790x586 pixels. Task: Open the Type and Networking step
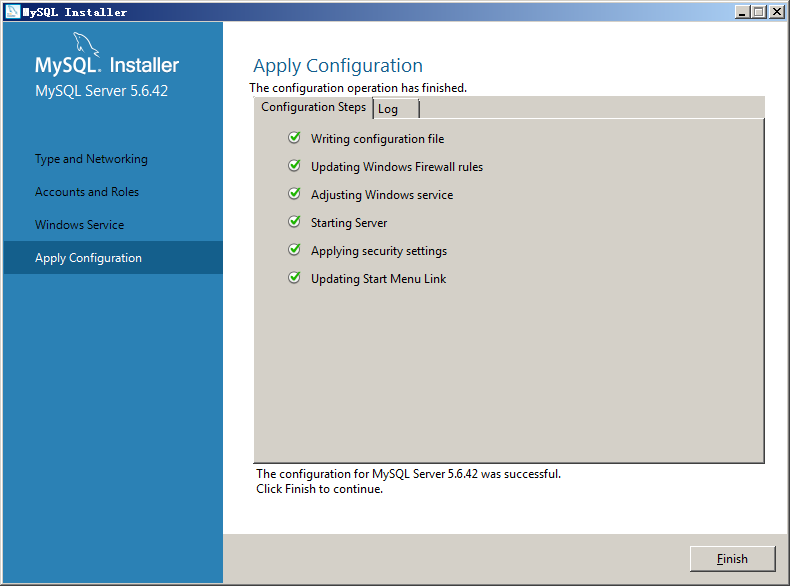click(x=91, y=159)
